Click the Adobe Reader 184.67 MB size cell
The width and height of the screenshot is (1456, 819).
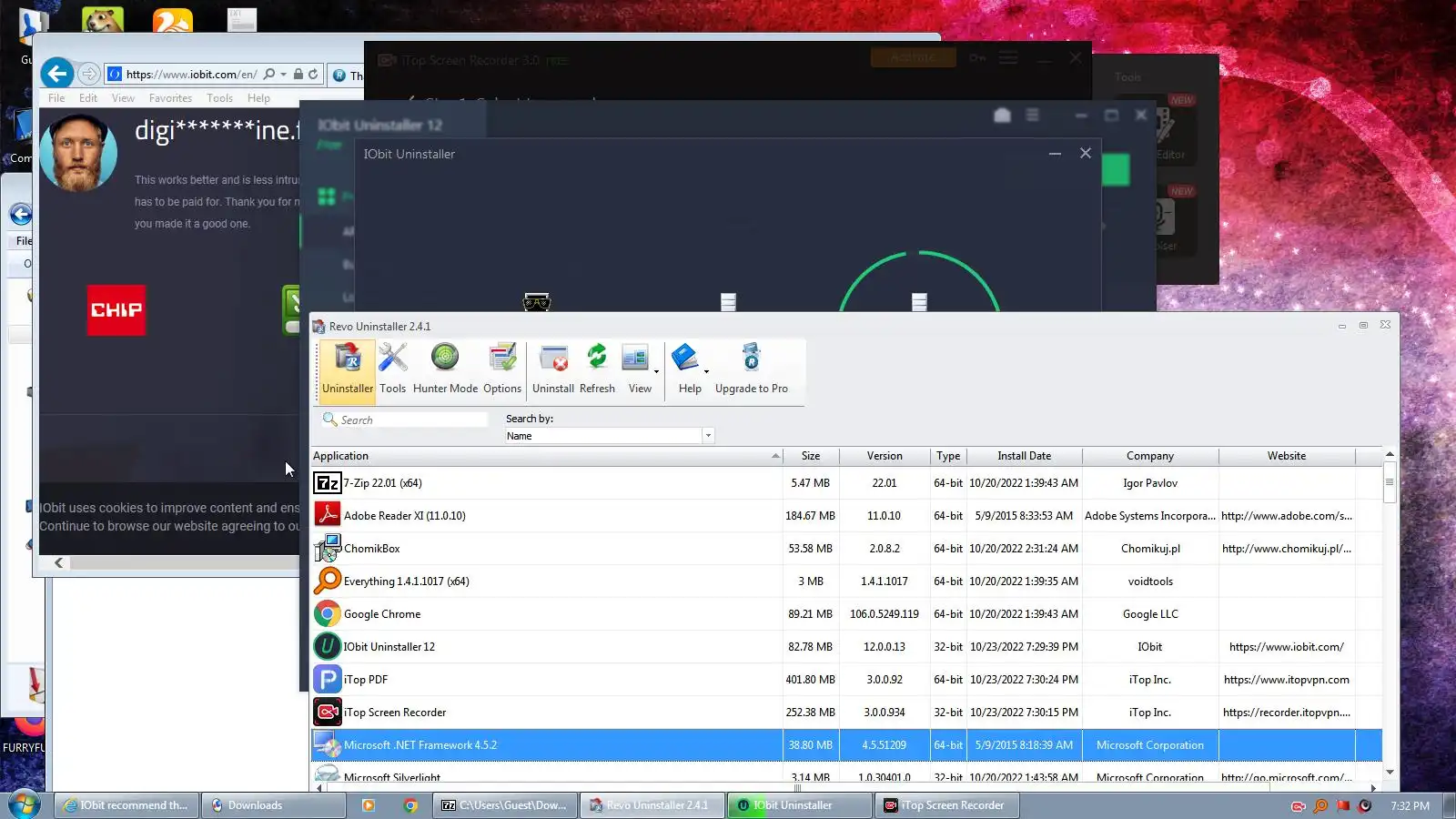[x=811, y=516]
